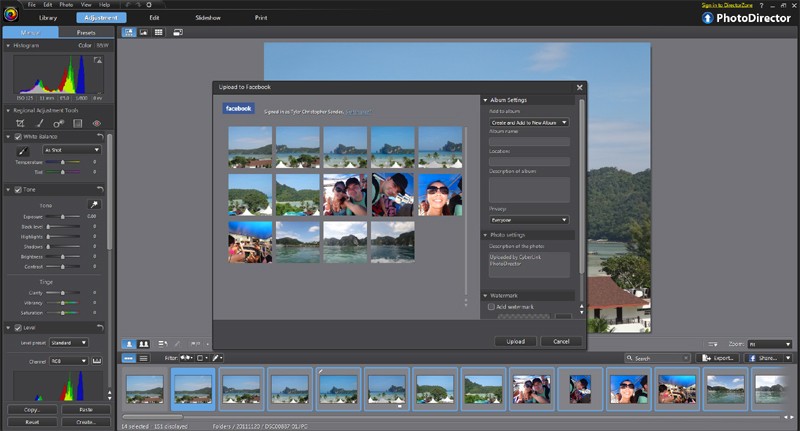Toggle the Tone checkbox
This screenshot has width=800, height=431.
click(x=18, y=190)
